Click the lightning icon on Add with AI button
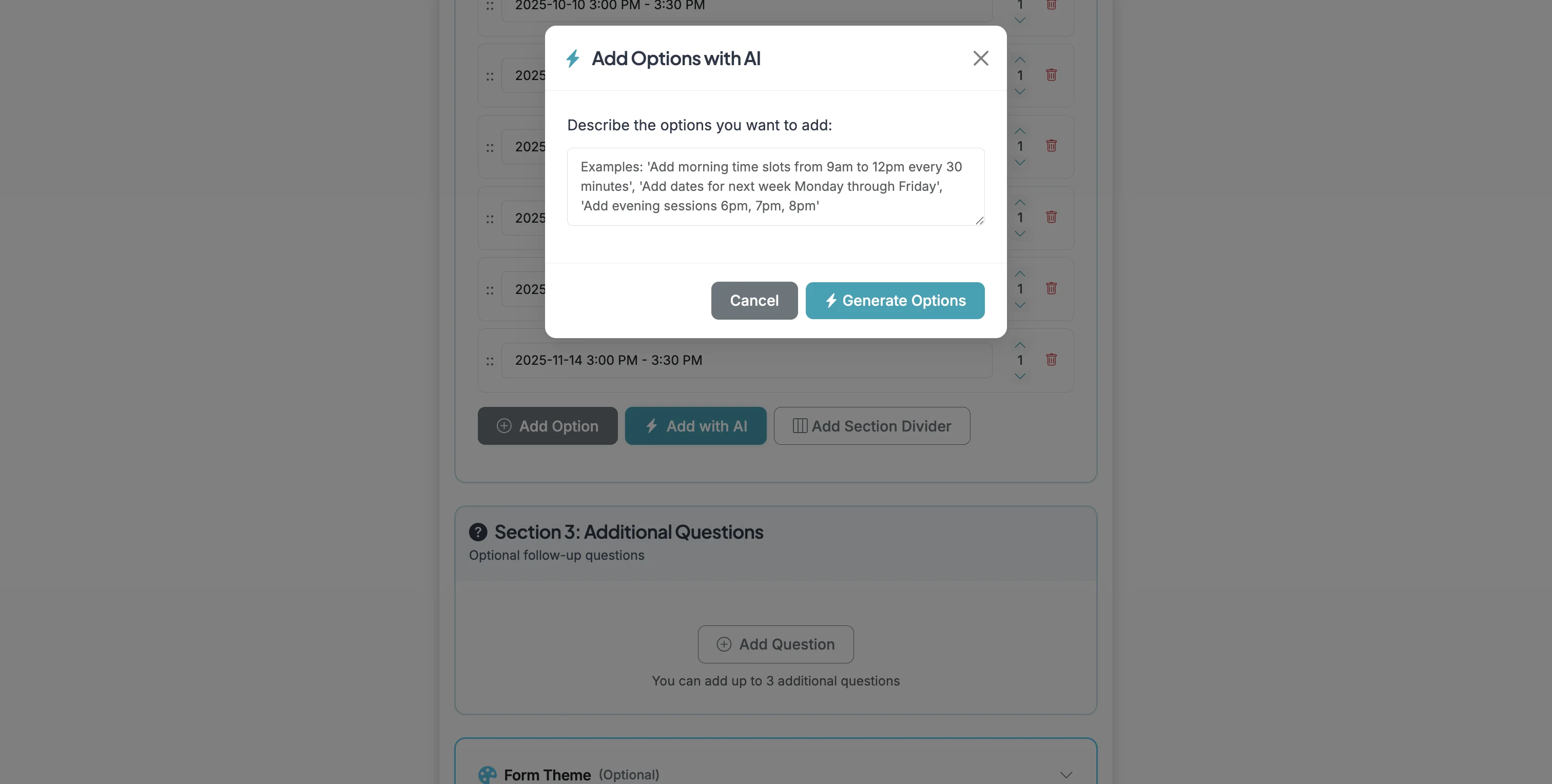 pyautogui.click(x=652, y=426)
